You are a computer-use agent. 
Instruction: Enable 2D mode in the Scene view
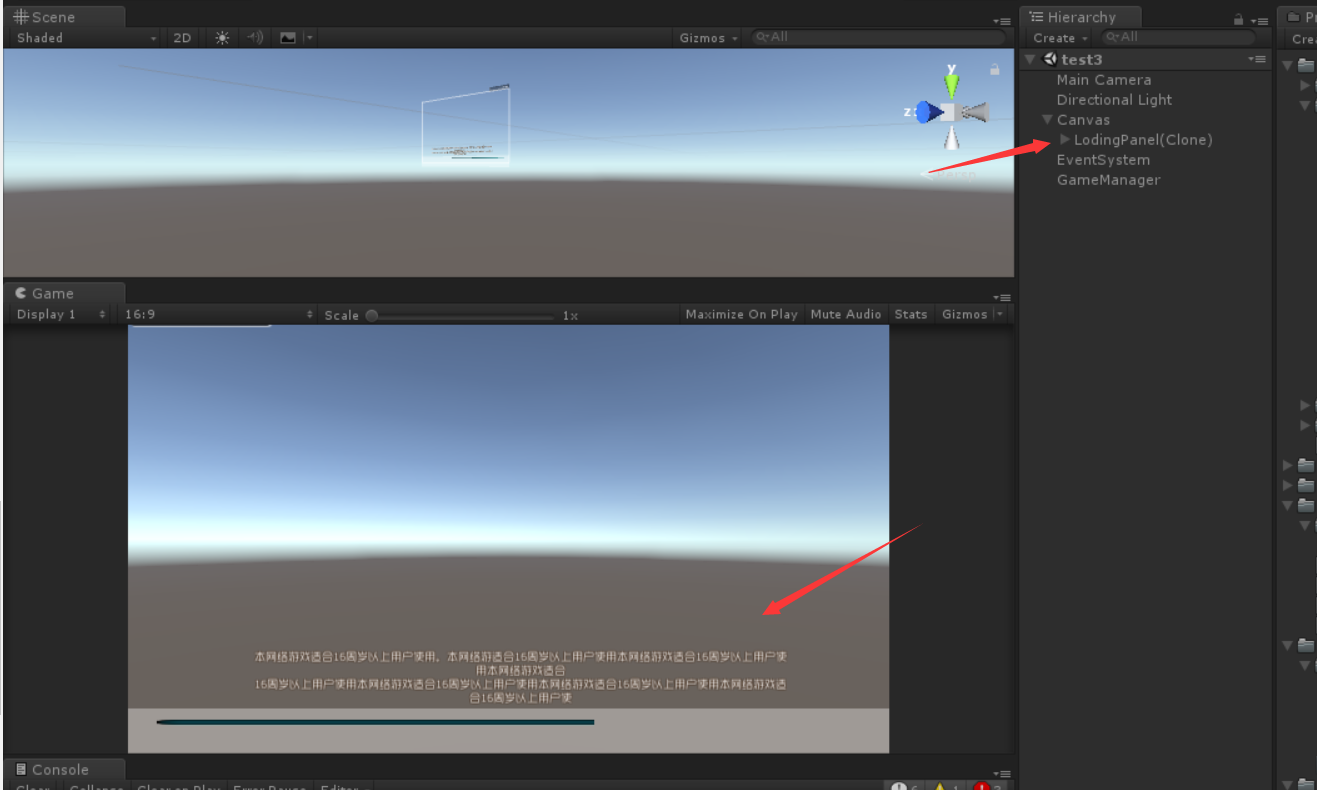click(183, 37)
